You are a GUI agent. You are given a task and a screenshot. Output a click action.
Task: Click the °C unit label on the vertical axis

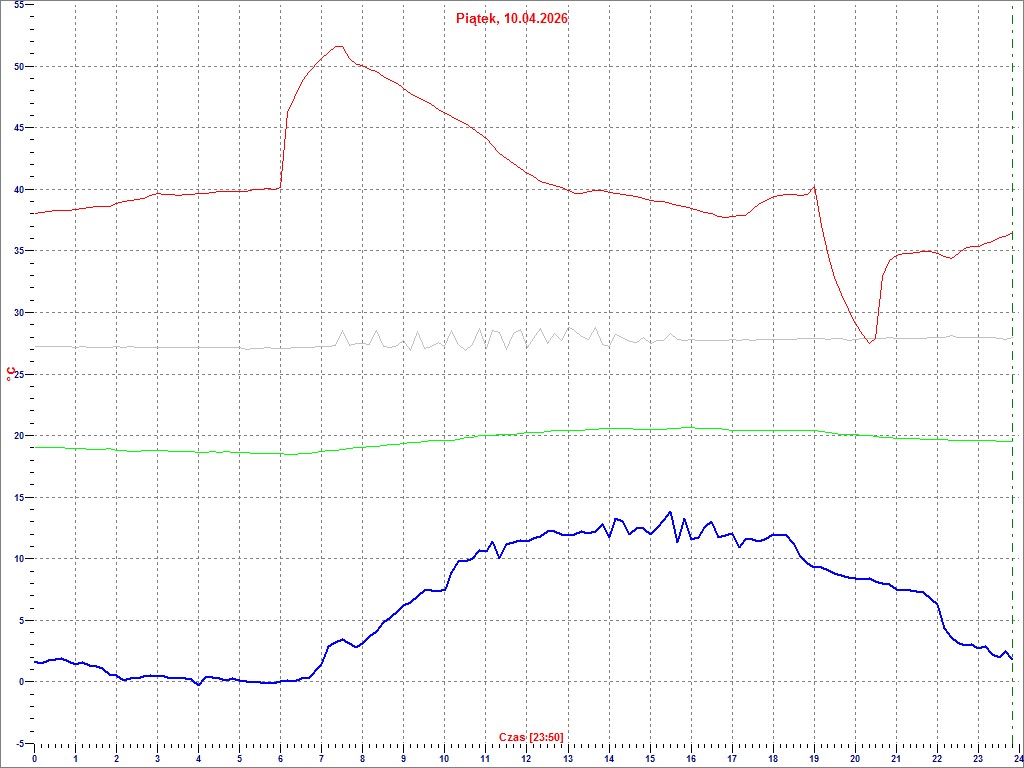coord(10,374)
